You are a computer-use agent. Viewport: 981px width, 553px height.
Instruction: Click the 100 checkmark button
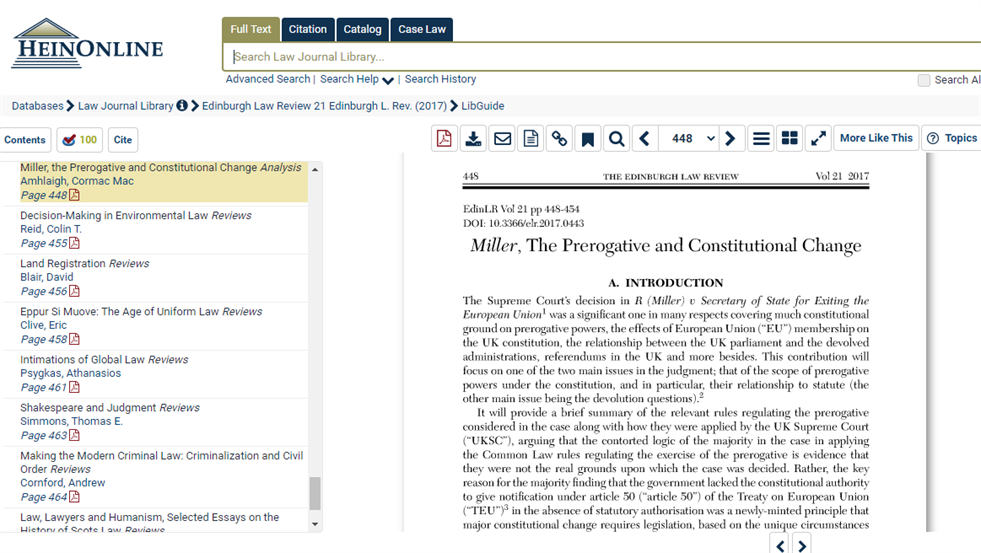(x=79, y=140)
